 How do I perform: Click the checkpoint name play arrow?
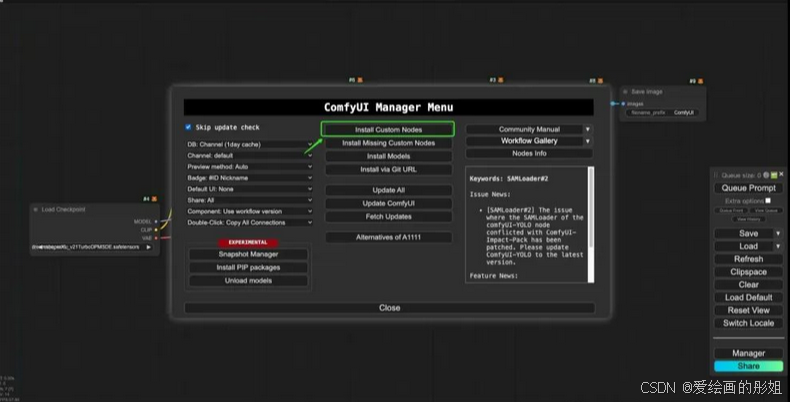tap(149, 247)
